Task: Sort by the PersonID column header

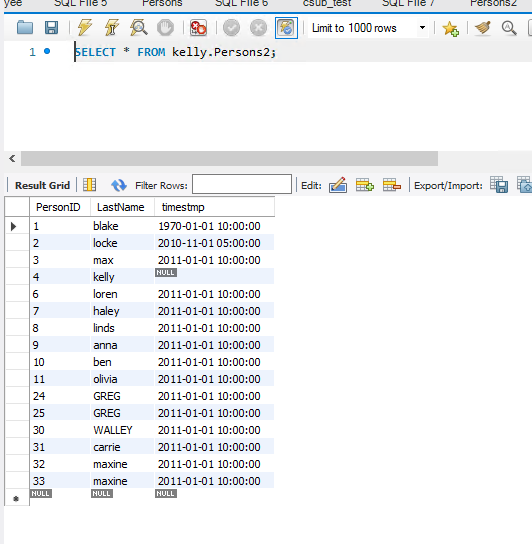Action: point(60,207)
